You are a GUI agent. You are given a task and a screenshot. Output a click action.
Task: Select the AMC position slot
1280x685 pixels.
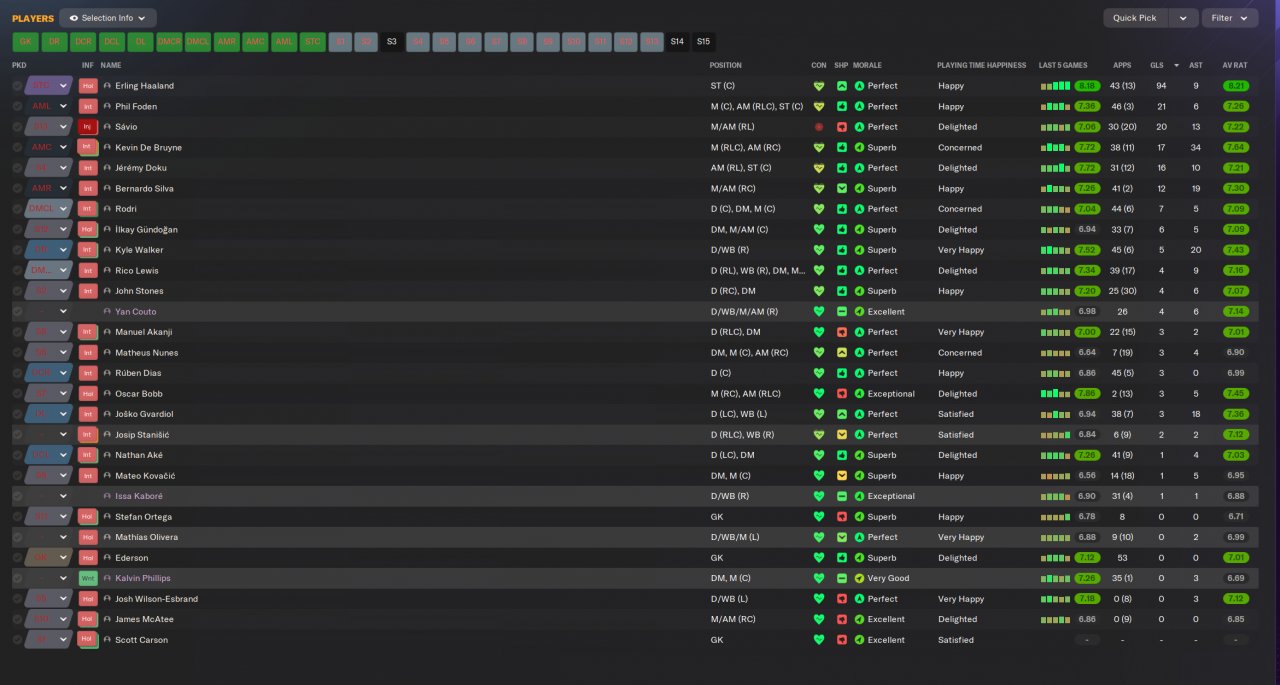255,42
